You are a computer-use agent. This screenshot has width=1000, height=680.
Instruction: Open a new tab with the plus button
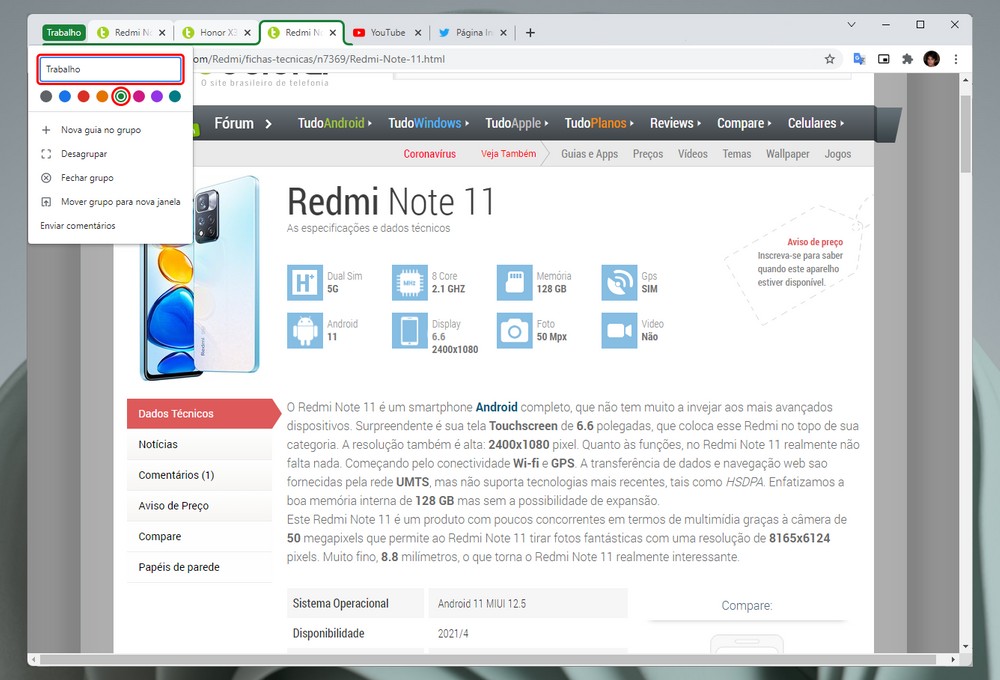tap(530, 33)
